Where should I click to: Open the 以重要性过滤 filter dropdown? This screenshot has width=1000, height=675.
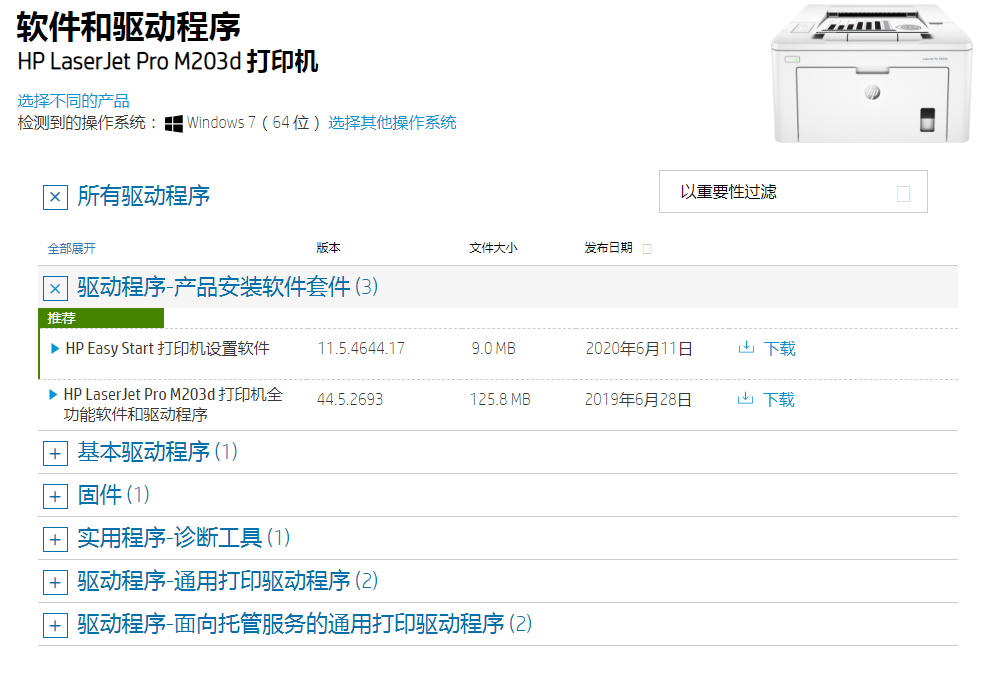coord(793,191)
